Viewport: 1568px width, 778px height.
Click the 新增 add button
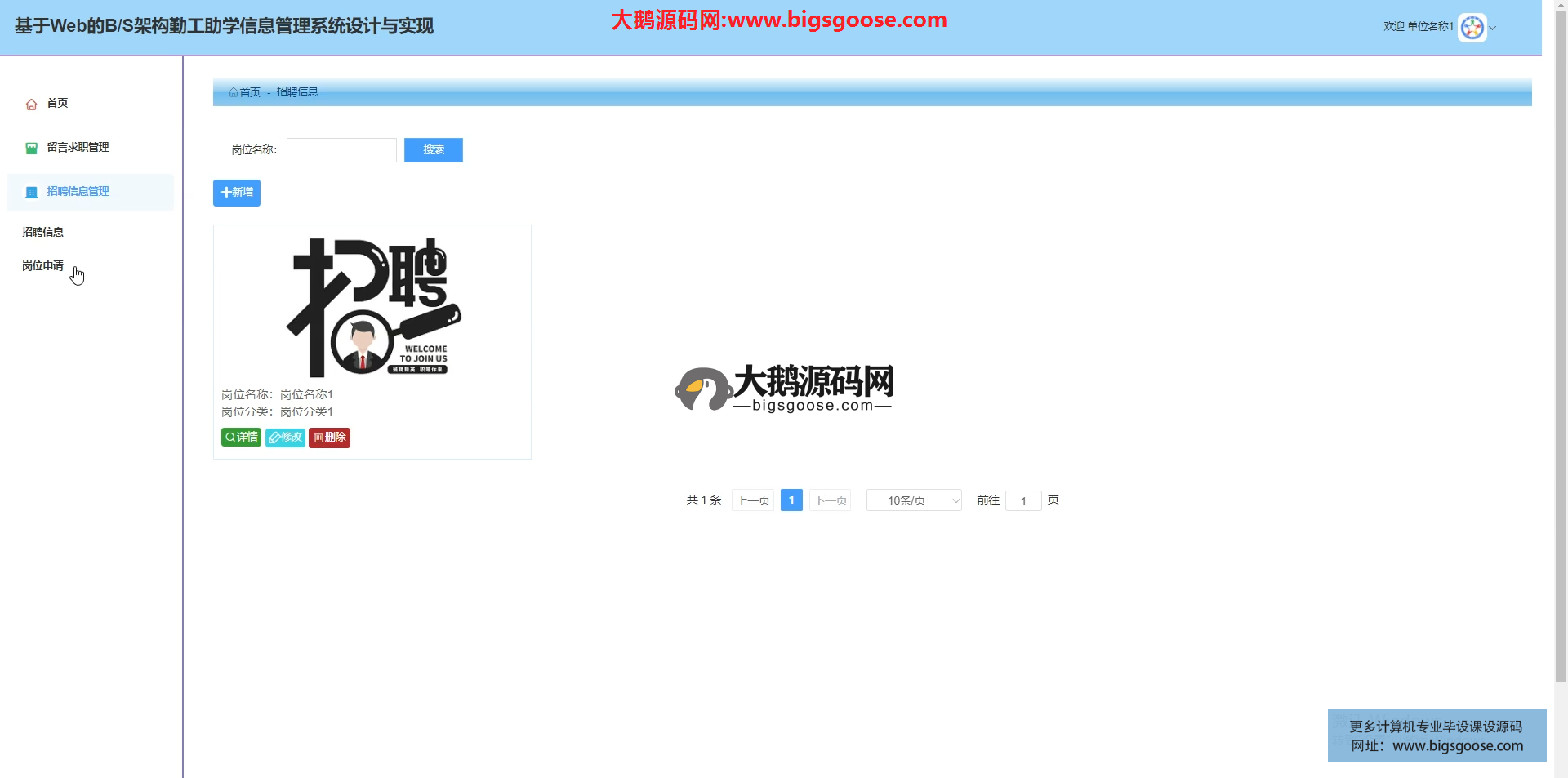click(x=237, y=193)
